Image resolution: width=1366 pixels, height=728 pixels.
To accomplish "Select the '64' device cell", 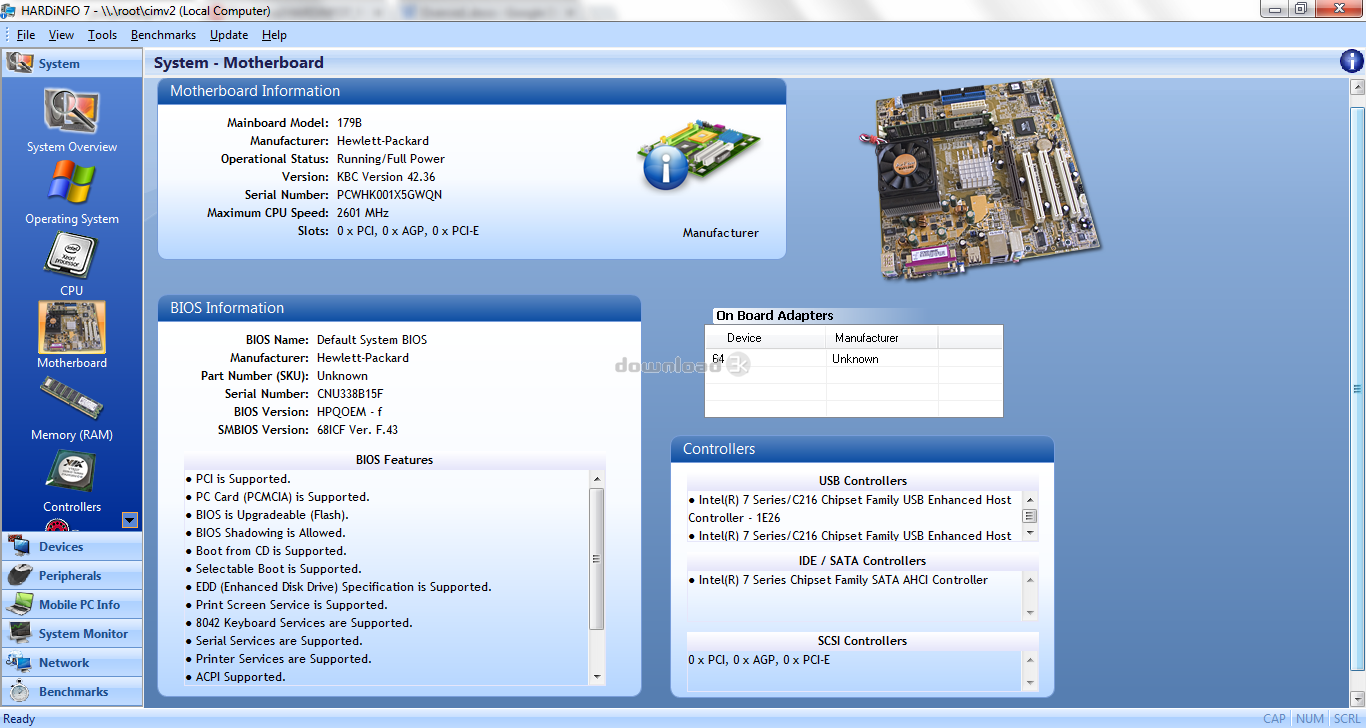I will click(765, 358).
